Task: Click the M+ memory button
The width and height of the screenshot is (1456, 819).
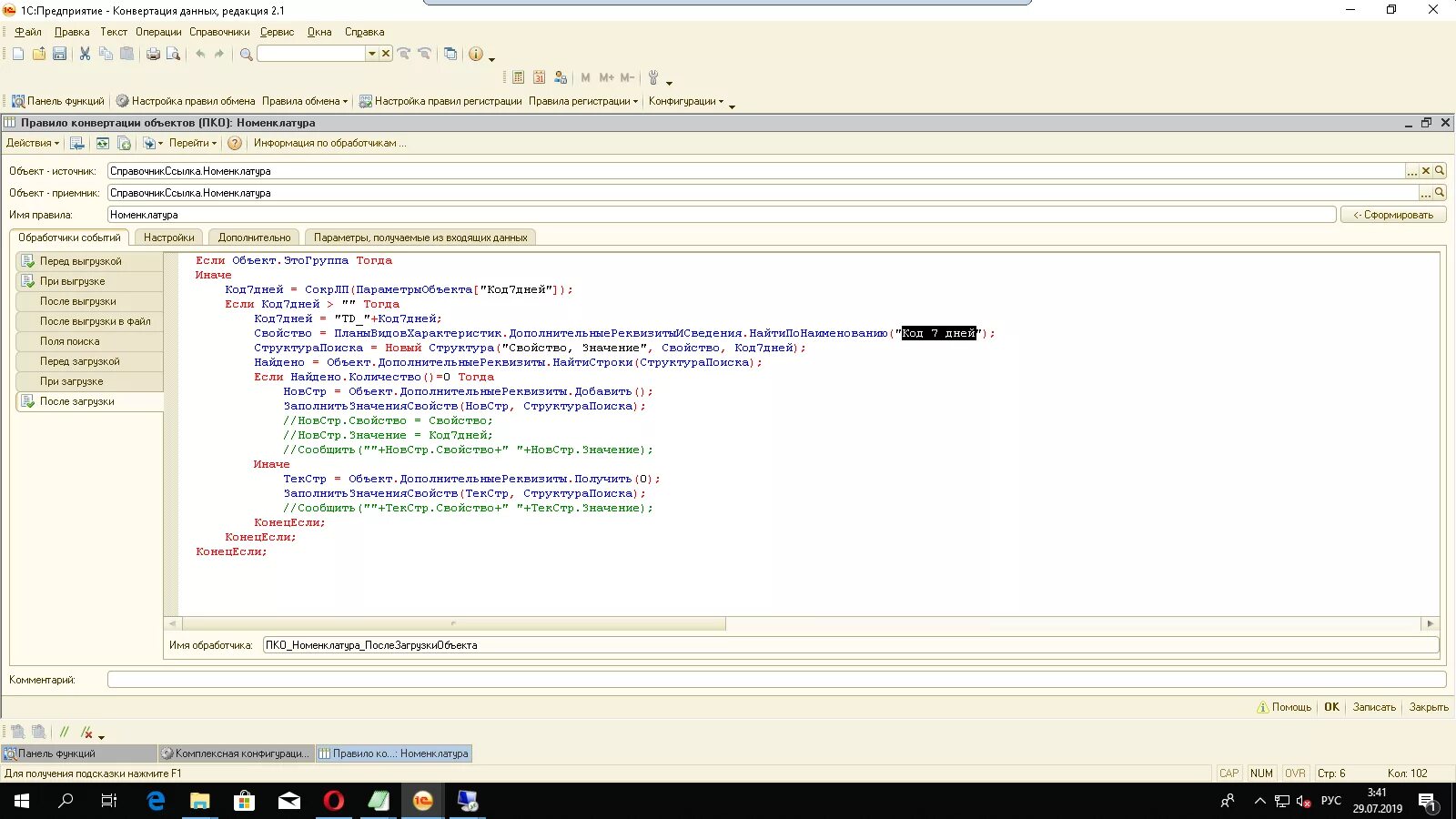Action: tap(607, 78)
